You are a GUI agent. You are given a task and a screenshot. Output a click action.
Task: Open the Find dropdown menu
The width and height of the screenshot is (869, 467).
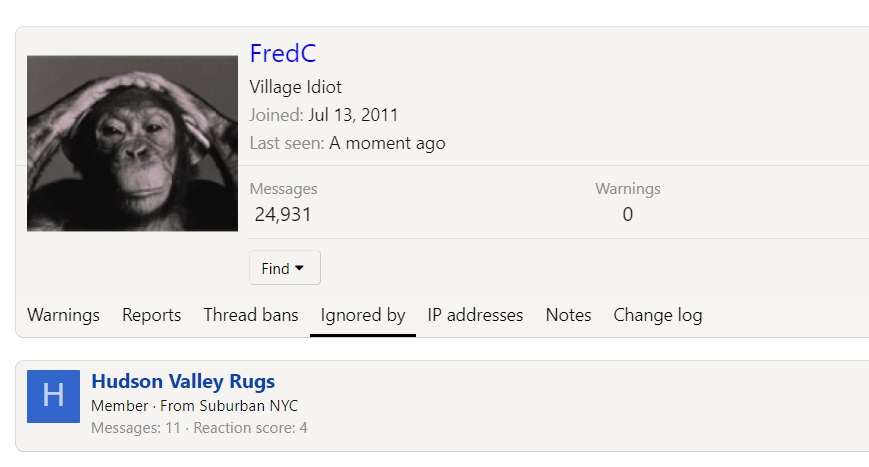click(x=285, y=268)
